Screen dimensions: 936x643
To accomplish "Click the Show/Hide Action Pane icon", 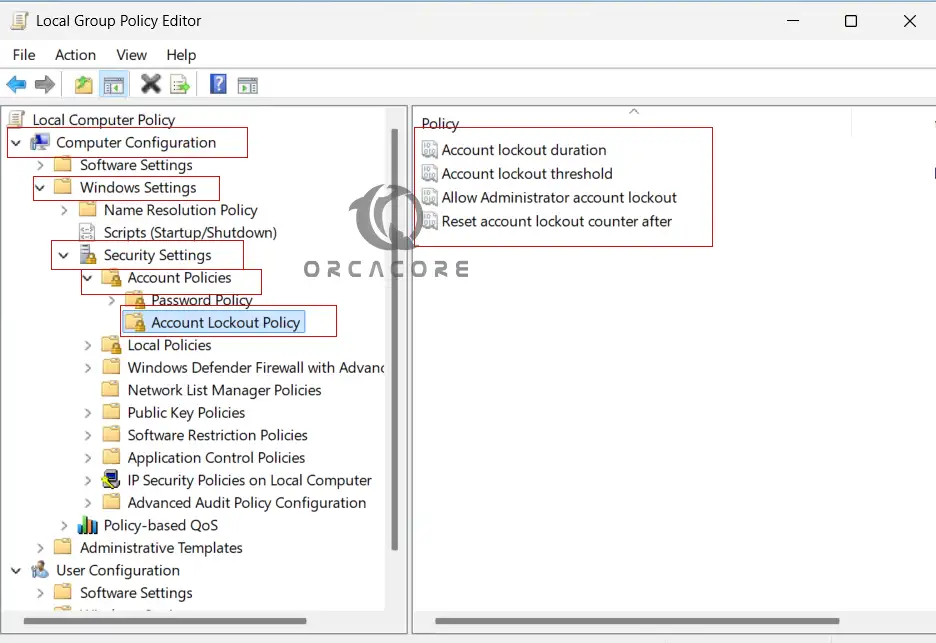I will tap(247, 85).
